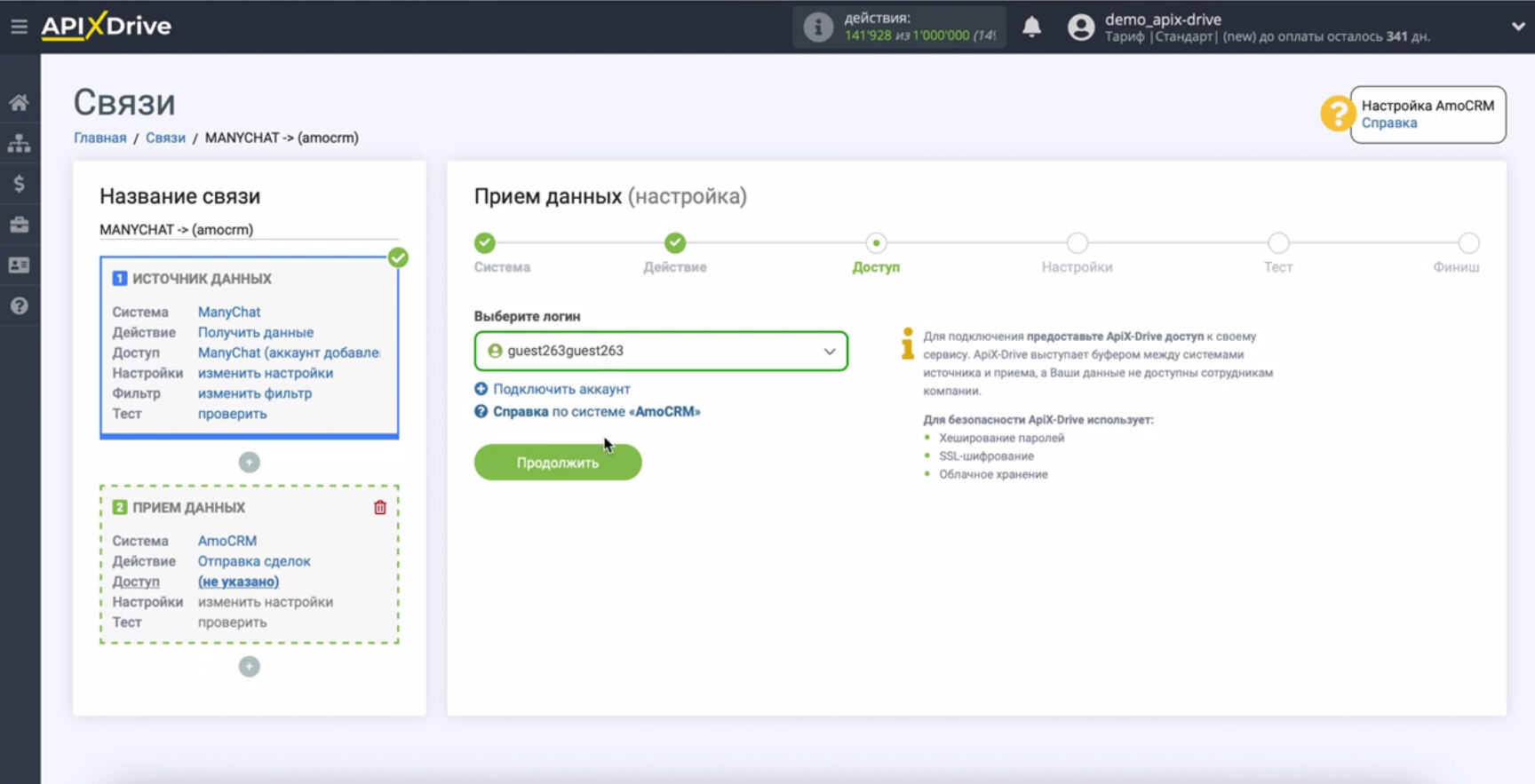Open the help question sidebar icon
This screenshot has width=1535, height=784.
point(19,306)
